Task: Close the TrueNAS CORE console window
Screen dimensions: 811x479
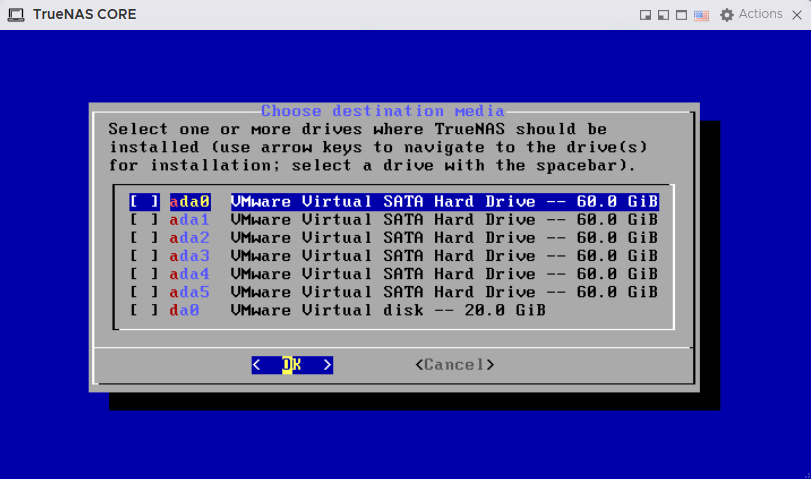Action: (x=797, y=15)
